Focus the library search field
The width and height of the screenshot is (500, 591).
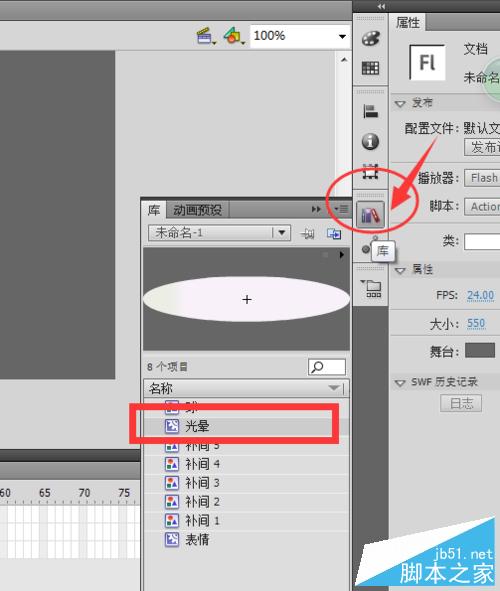coord(327,367)
